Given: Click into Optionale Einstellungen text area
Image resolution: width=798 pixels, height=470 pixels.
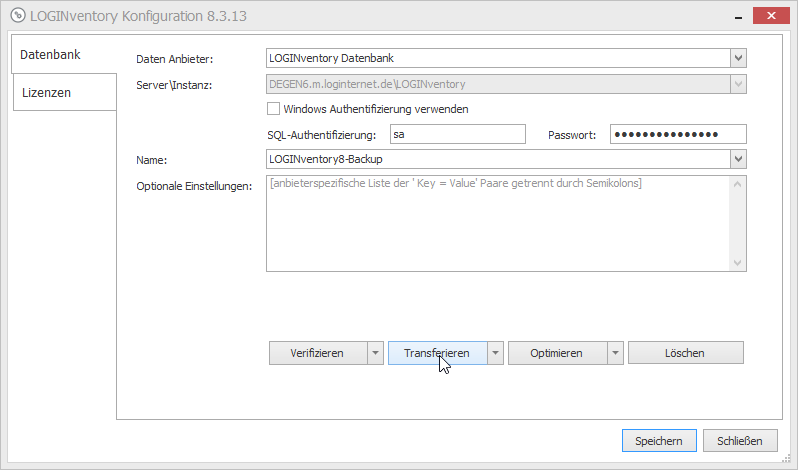Looking at the screenshot, I should click(x=498, y=223).
